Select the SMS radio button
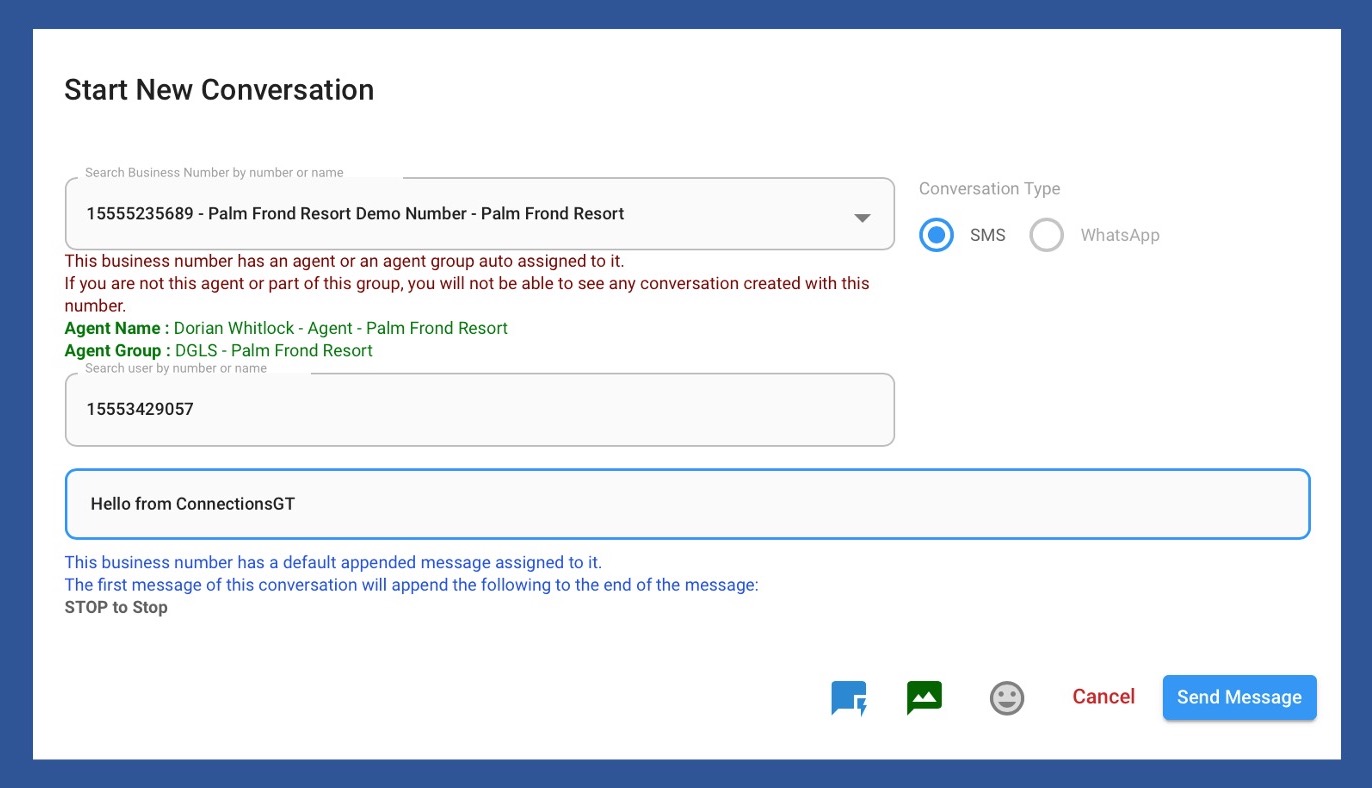The height and width of the screenshot is (788, 1372). [937, 236]
